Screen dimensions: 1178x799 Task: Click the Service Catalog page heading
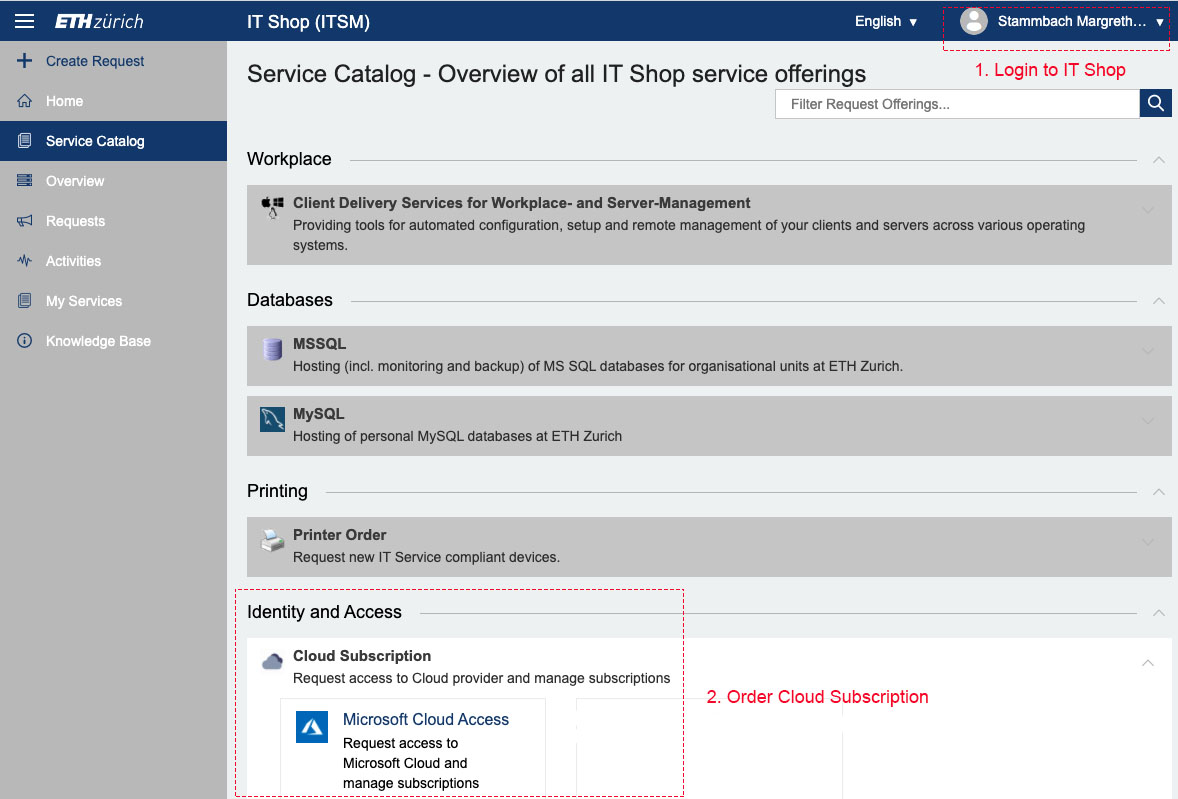tap(556, 74)
